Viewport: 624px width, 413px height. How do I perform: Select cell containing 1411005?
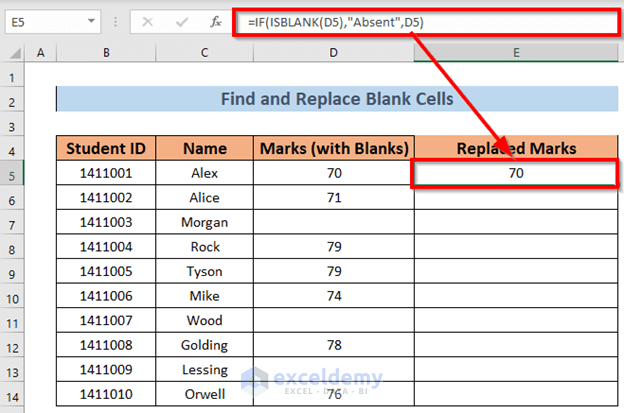(106, 271)
